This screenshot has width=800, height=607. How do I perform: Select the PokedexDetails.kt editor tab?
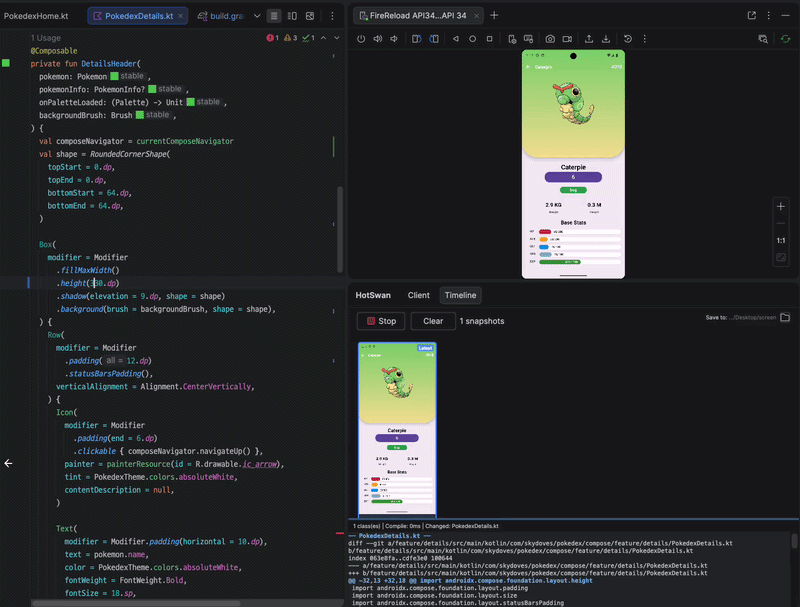[138, 16]
